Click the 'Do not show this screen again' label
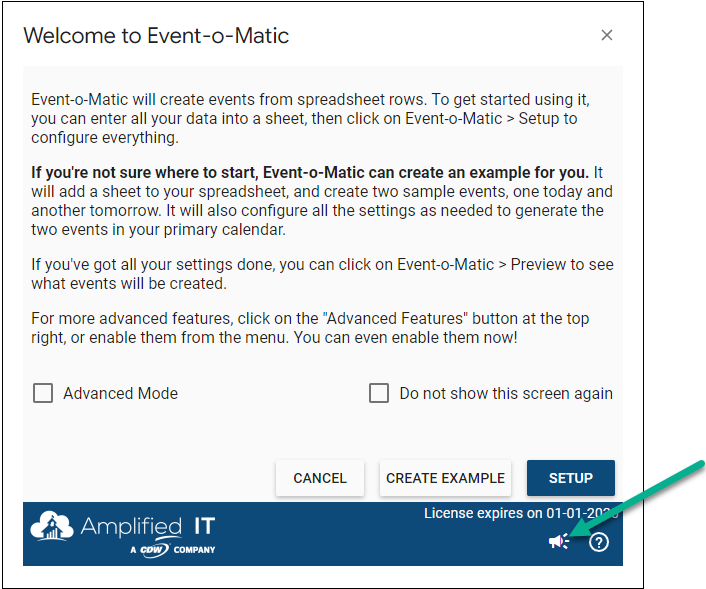Viewport: 706px width, 589px height. tap(505, 393)
